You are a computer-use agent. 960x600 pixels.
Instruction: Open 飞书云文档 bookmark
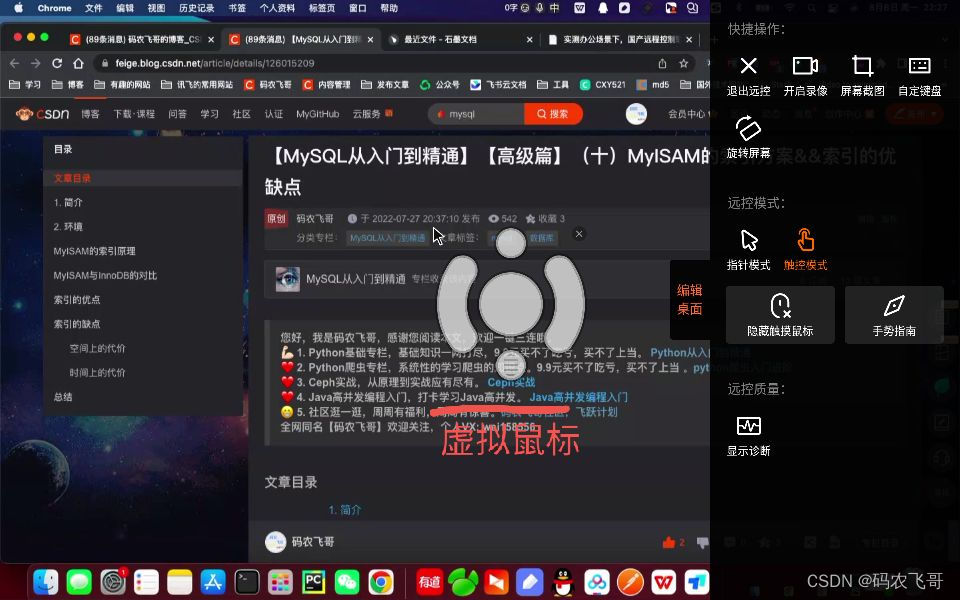498,84
